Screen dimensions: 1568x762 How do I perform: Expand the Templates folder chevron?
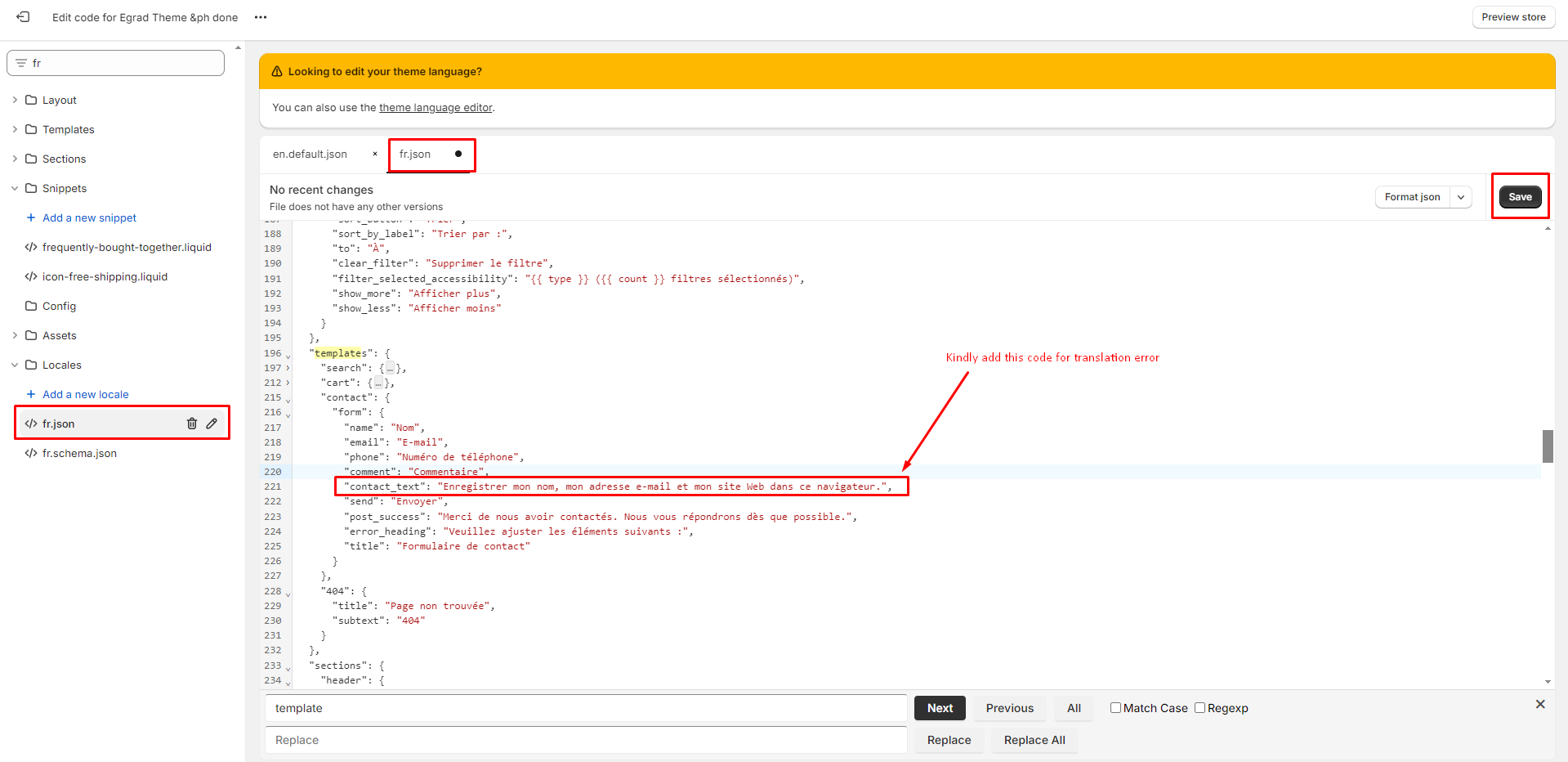coord(15,129)
